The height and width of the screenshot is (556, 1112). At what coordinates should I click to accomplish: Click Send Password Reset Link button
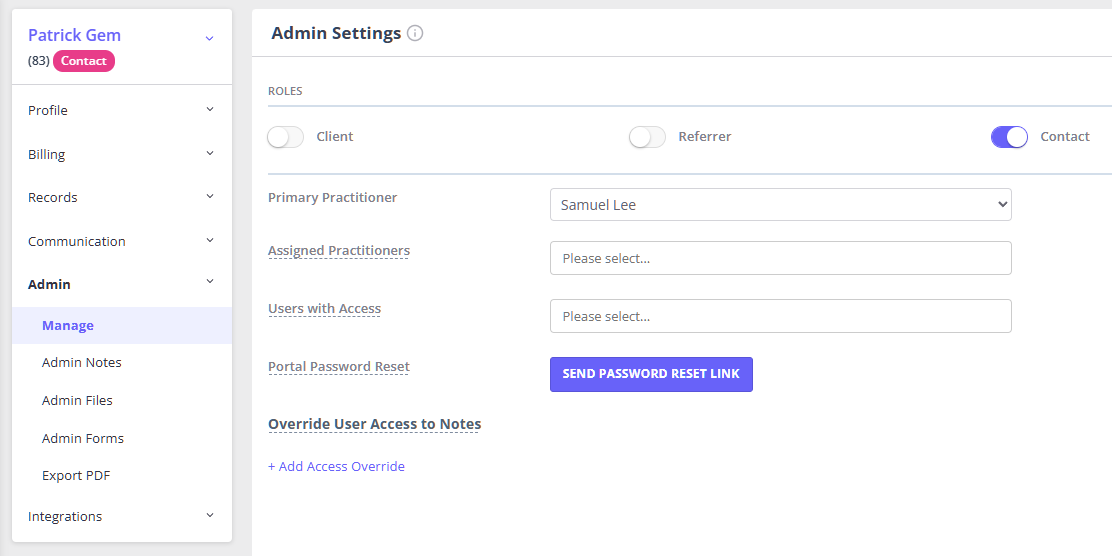click(651, 374)
